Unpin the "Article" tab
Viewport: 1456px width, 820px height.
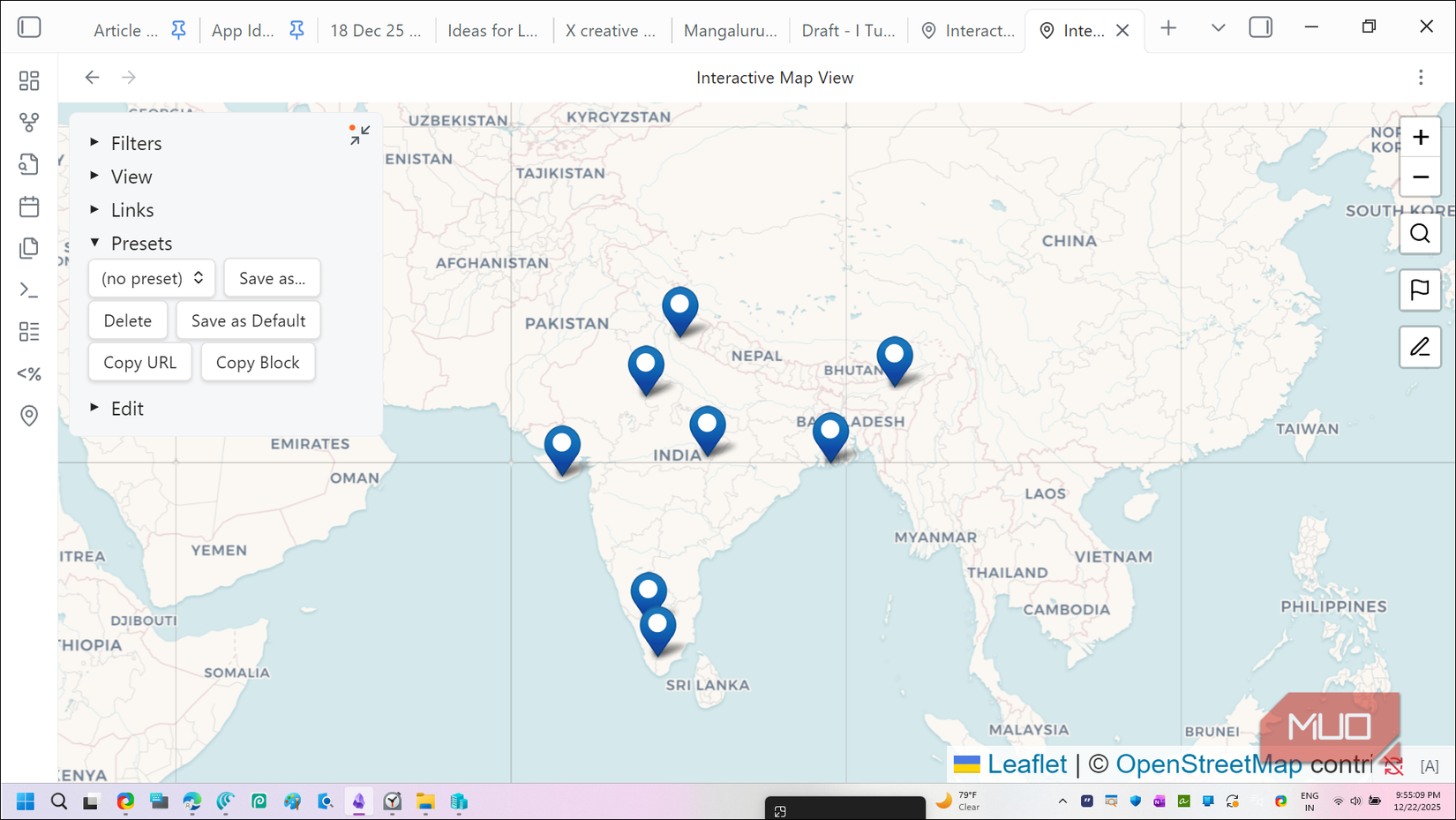click(179, 29)
